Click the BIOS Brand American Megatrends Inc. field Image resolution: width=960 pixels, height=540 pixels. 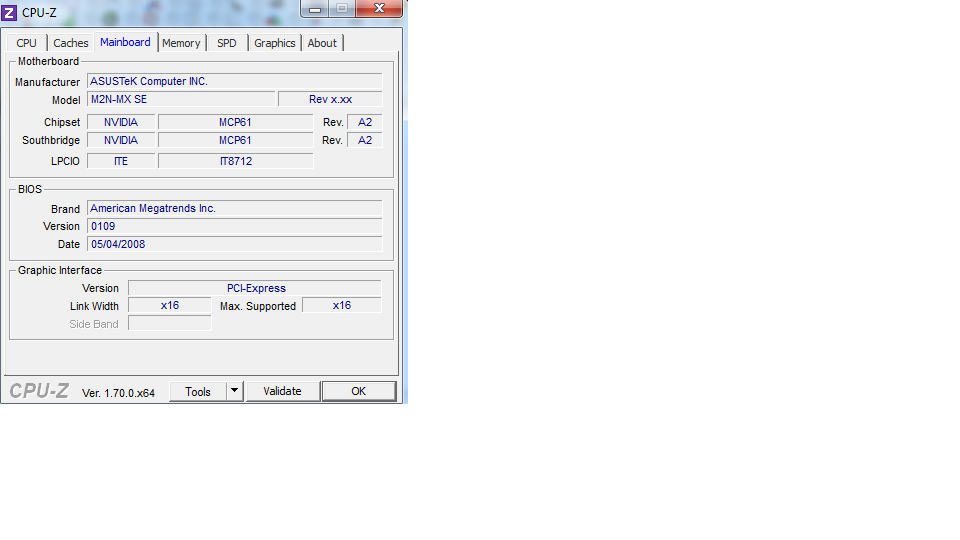coord(234,209)
